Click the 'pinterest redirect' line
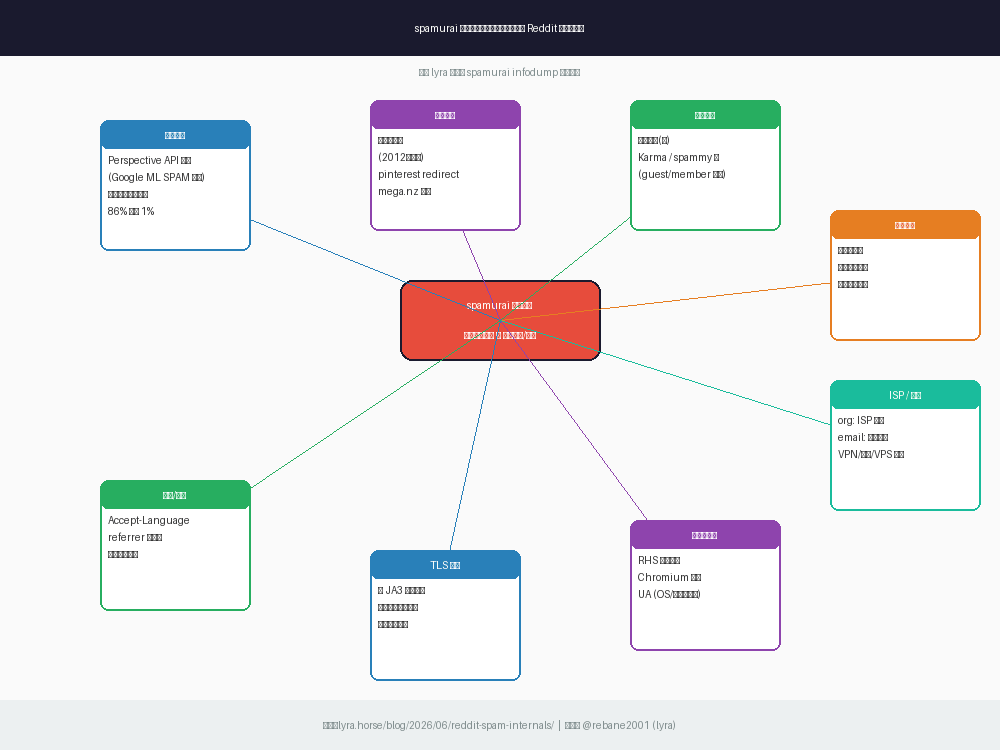The image size is (1000, 750). (418, 174)
